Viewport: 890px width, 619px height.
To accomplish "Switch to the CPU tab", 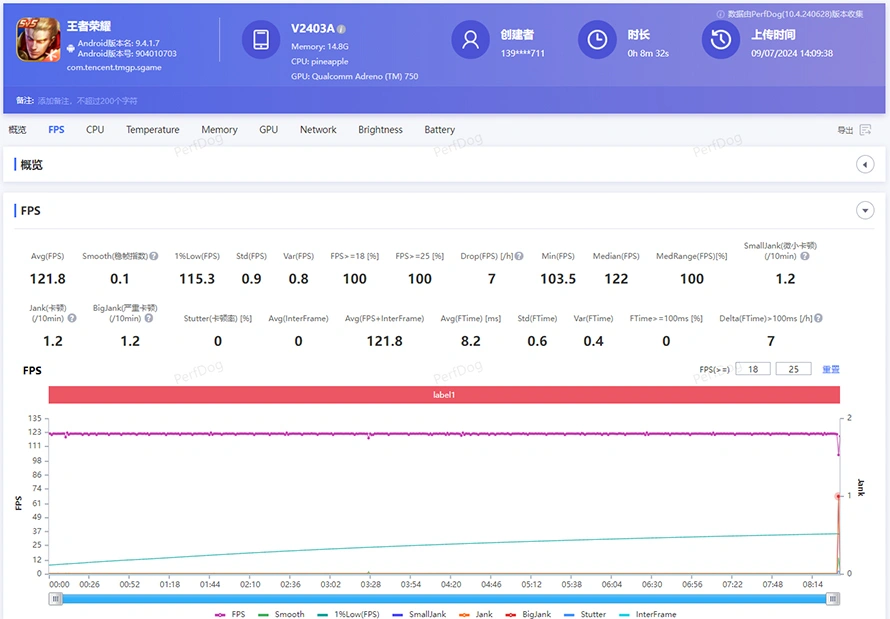I will point(95,130).
